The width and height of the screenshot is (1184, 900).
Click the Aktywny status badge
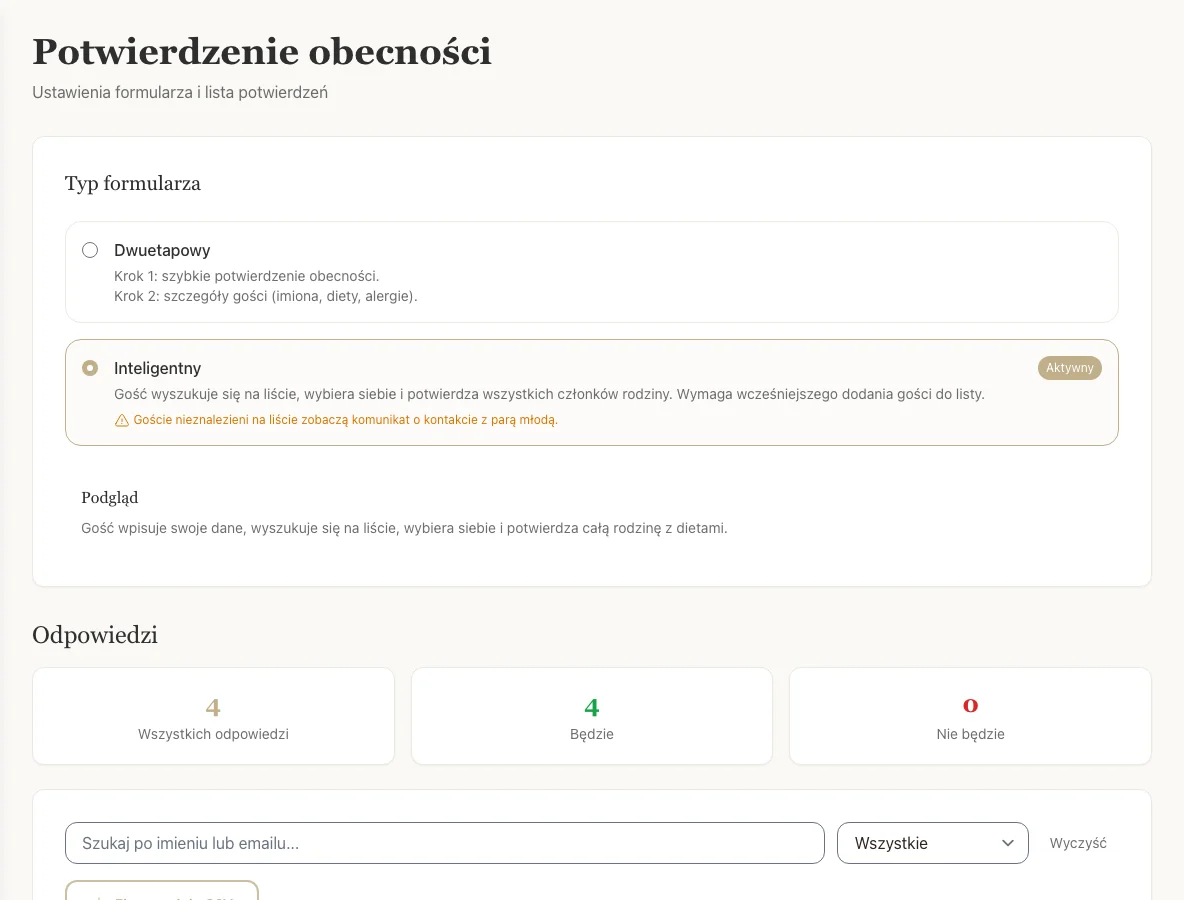(1069, 368)
